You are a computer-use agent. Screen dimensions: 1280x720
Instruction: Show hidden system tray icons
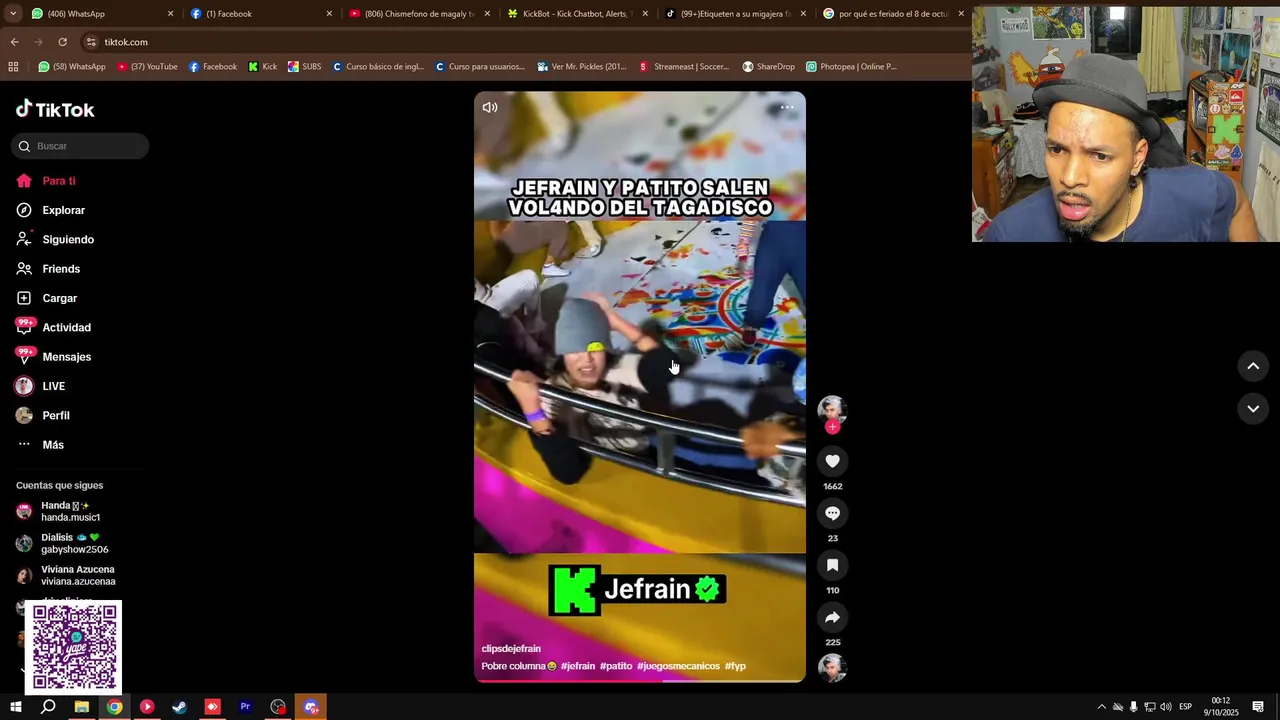pyautogui.click(x=1102, y=707)
